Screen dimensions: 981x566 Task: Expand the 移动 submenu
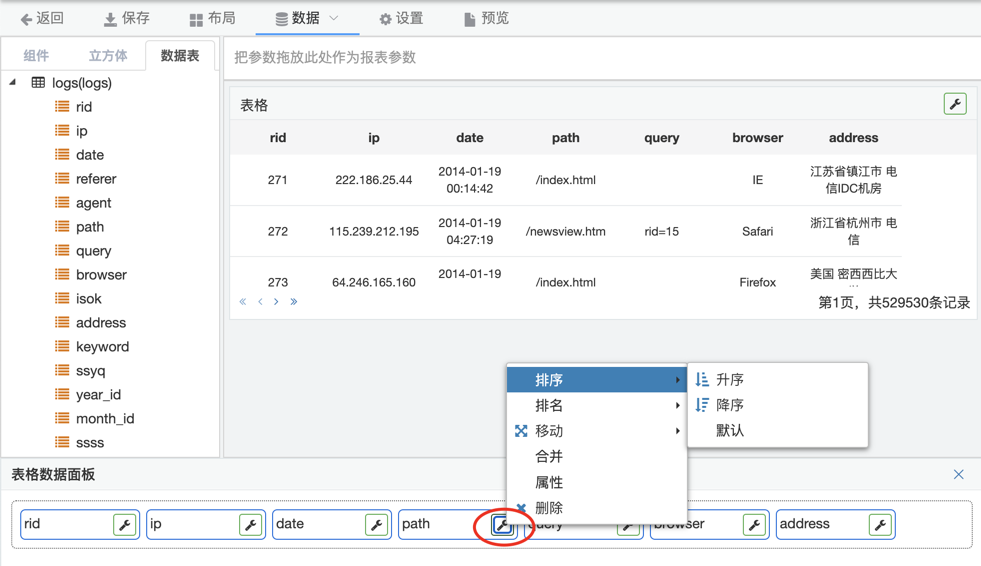click(596, 431)
